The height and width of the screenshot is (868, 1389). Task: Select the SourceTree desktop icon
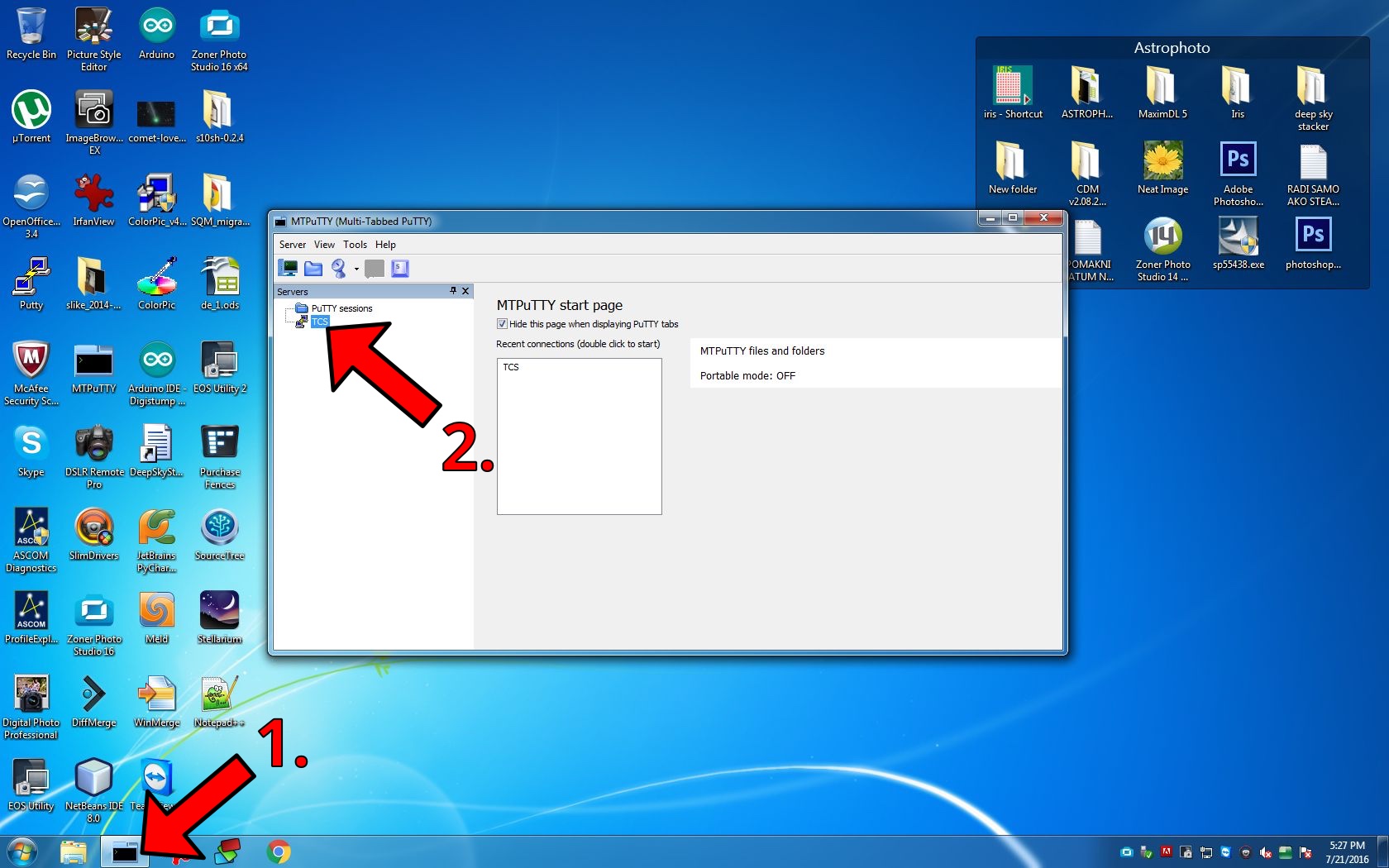click(219, 535)
